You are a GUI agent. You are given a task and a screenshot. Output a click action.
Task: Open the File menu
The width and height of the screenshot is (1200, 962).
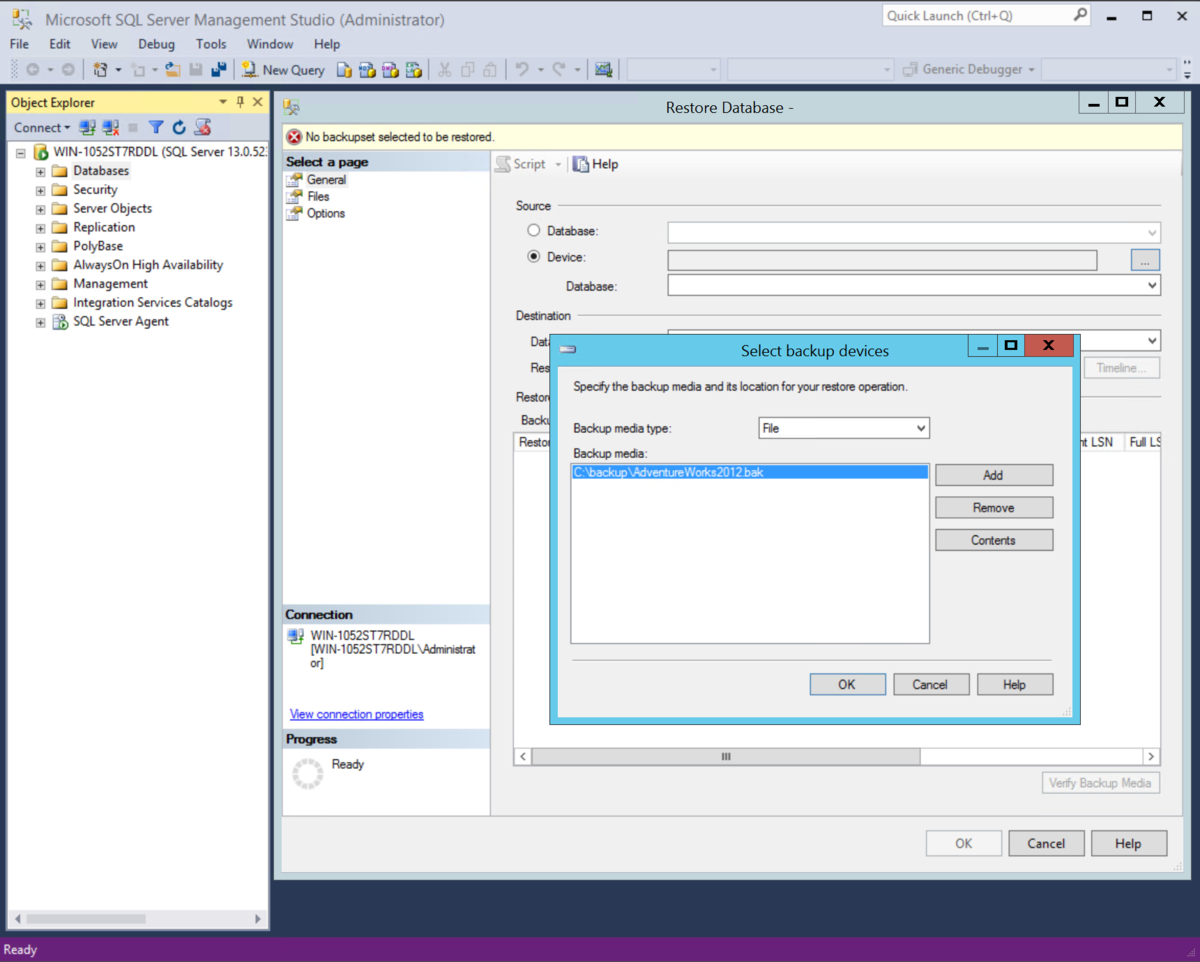tap(19, 44)
